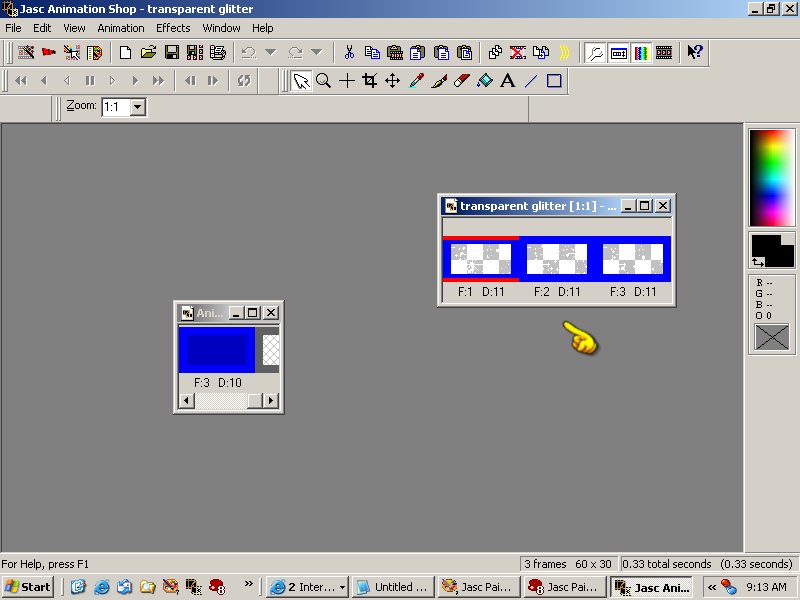Image resolution: width=800 pixels, height=600 pixels.
Task: Activate the Text tool
Action: 508,81
